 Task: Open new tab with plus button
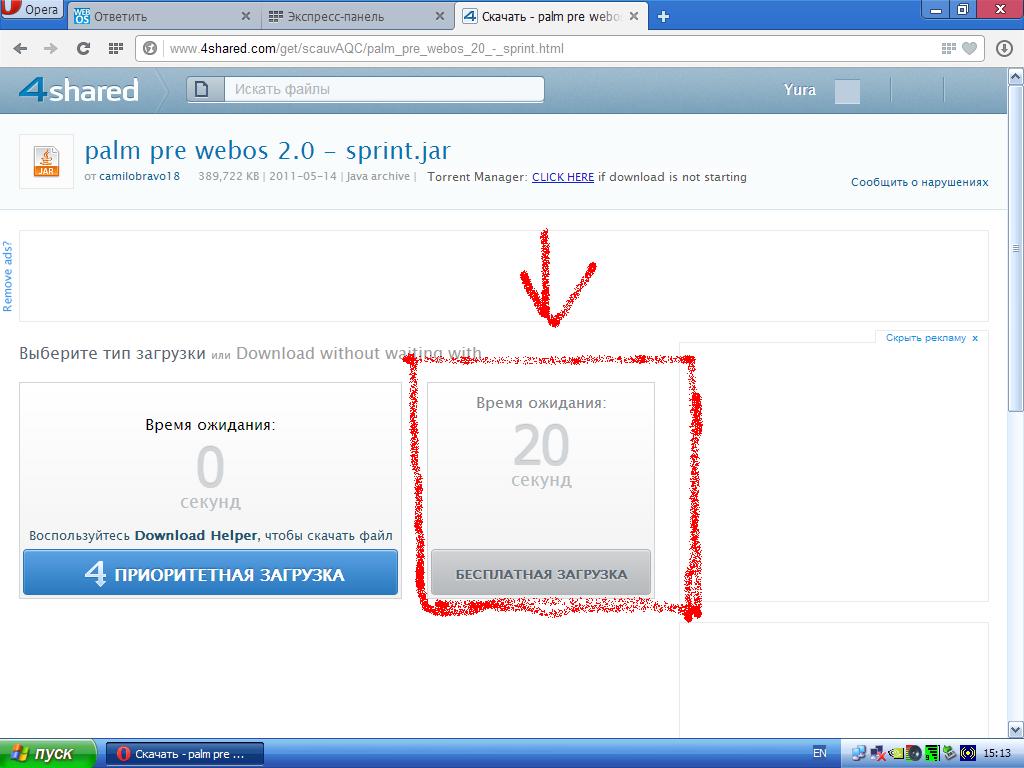[663, 16]
